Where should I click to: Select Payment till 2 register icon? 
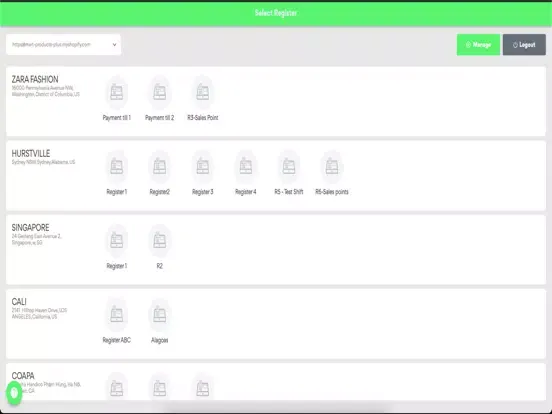159,93
